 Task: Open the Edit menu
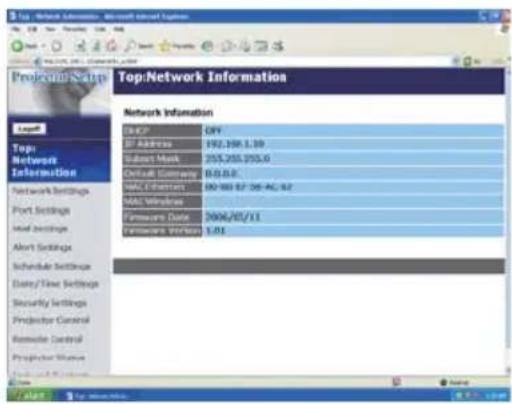(x=32, y=29)
